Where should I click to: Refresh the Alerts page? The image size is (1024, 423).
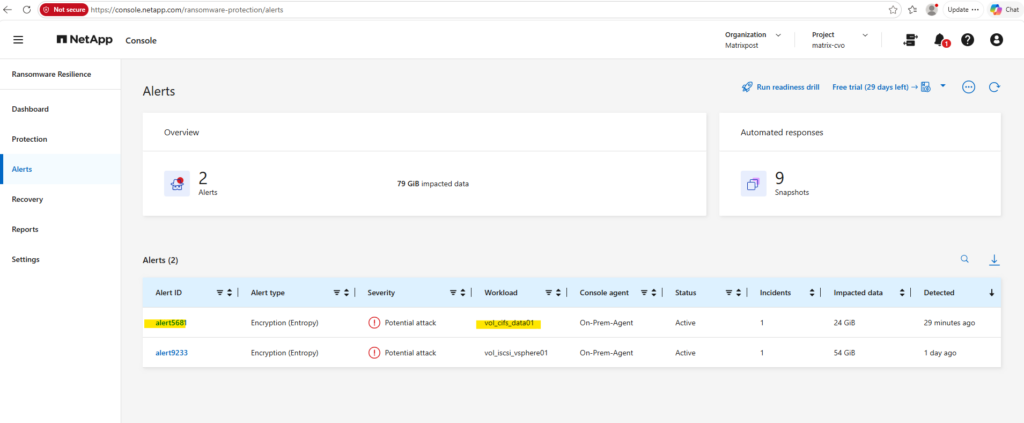click(x=995, y=87)
